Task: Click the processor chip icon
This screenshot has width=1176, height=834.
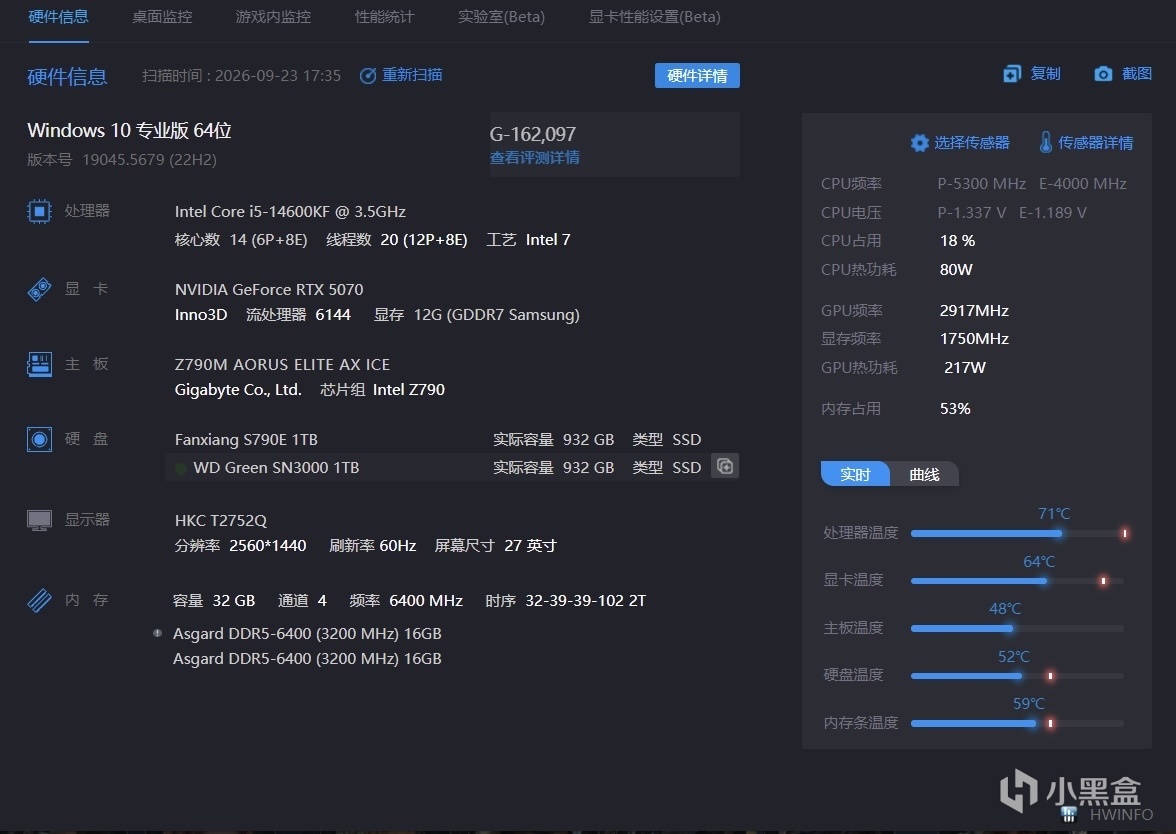Action: (x=39, y=212)
